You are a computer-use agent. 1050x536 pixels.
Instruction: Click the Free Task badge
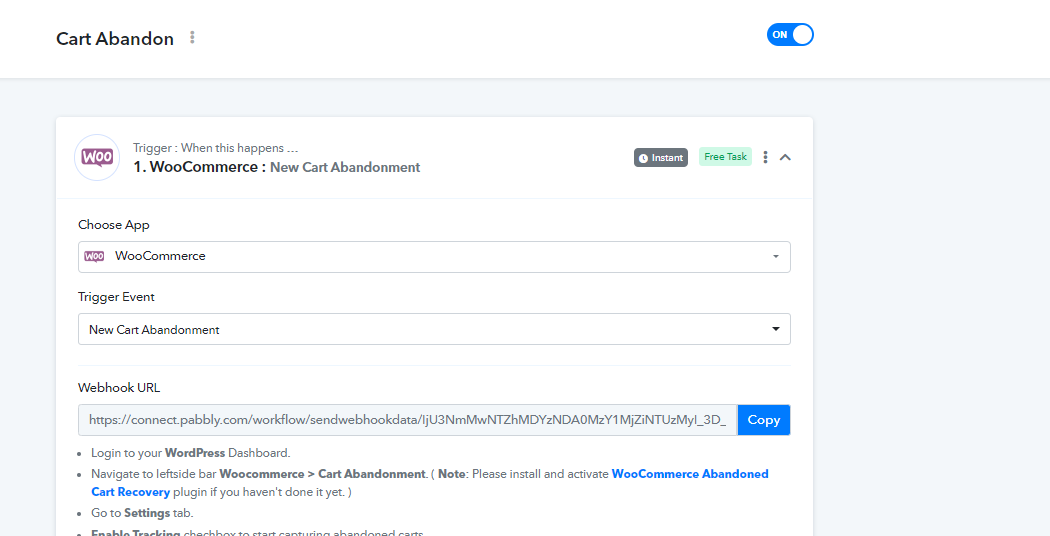725,157
